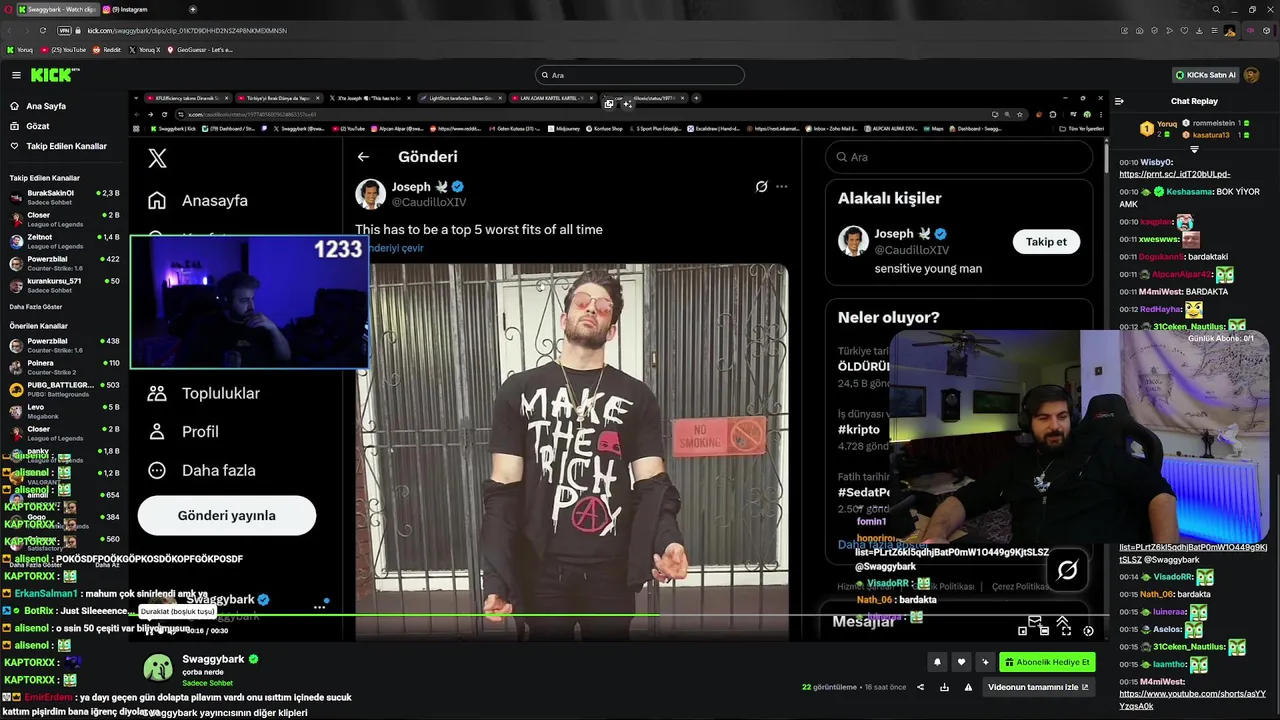1280x720 pixels.
Task: Toggle the VPN badge in address bar
Action: [x=65, y=30]
